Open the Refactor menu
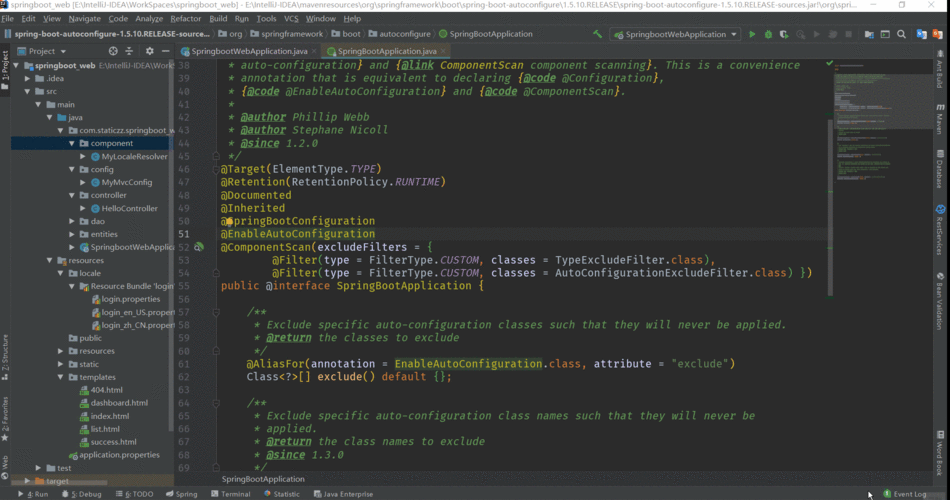 (x=185, y=18)
